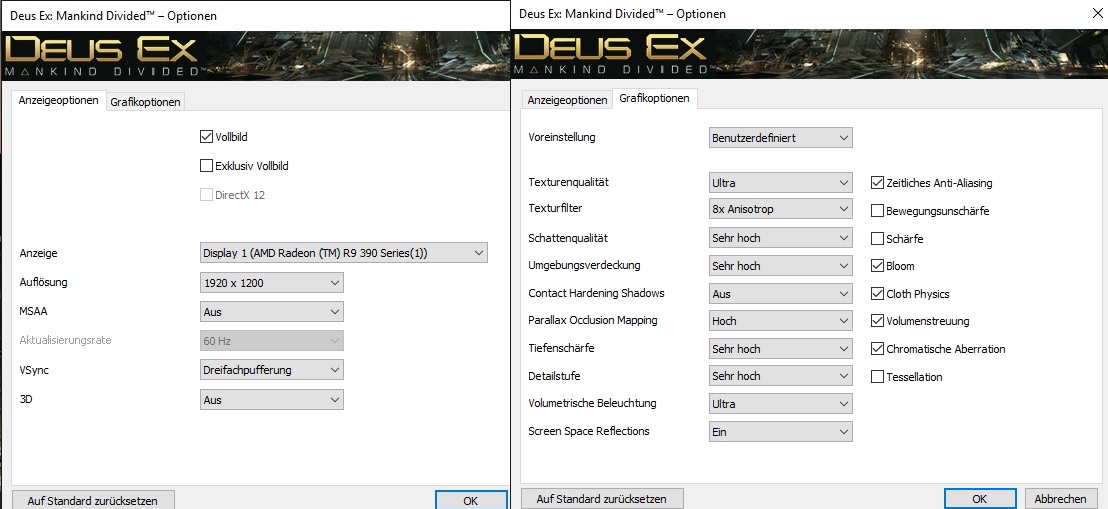Switch to Anzeigeoptionen tab in right window
The height and width of the screenshot is (509, 1108).
pyautogui.click(x=567, y=100)
